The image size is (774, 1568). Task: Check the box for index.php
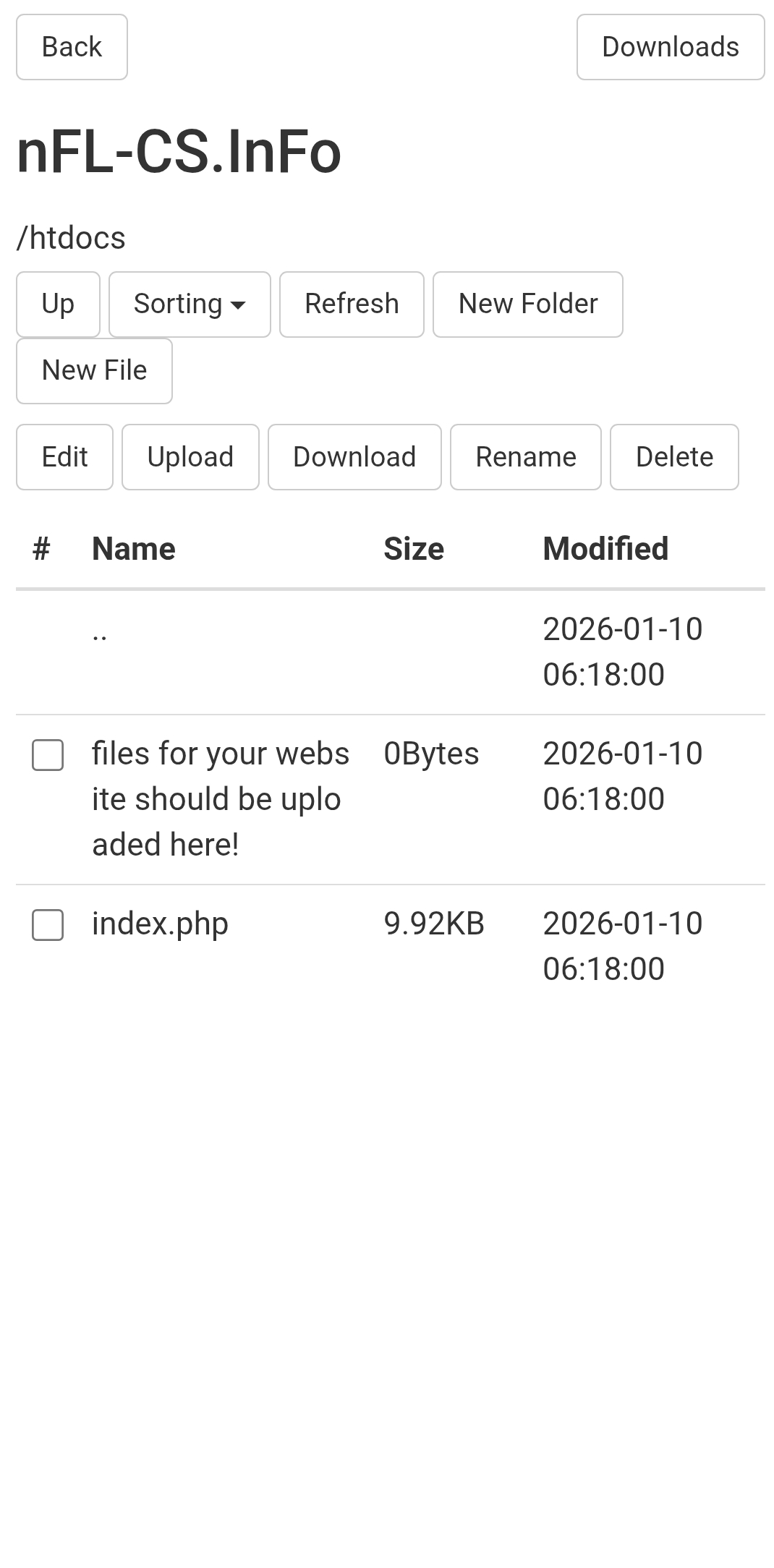click(48, 925)
